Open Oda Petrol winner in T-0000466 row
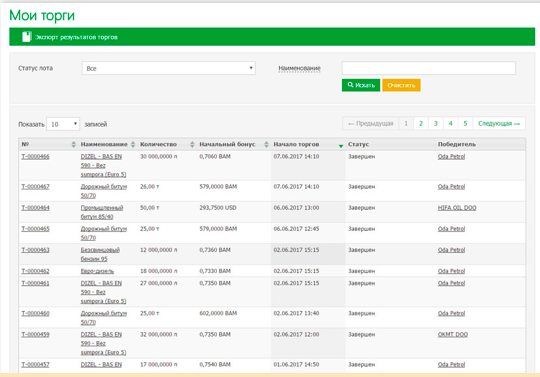This screenshot has width=540, height=377. [451, 157]
